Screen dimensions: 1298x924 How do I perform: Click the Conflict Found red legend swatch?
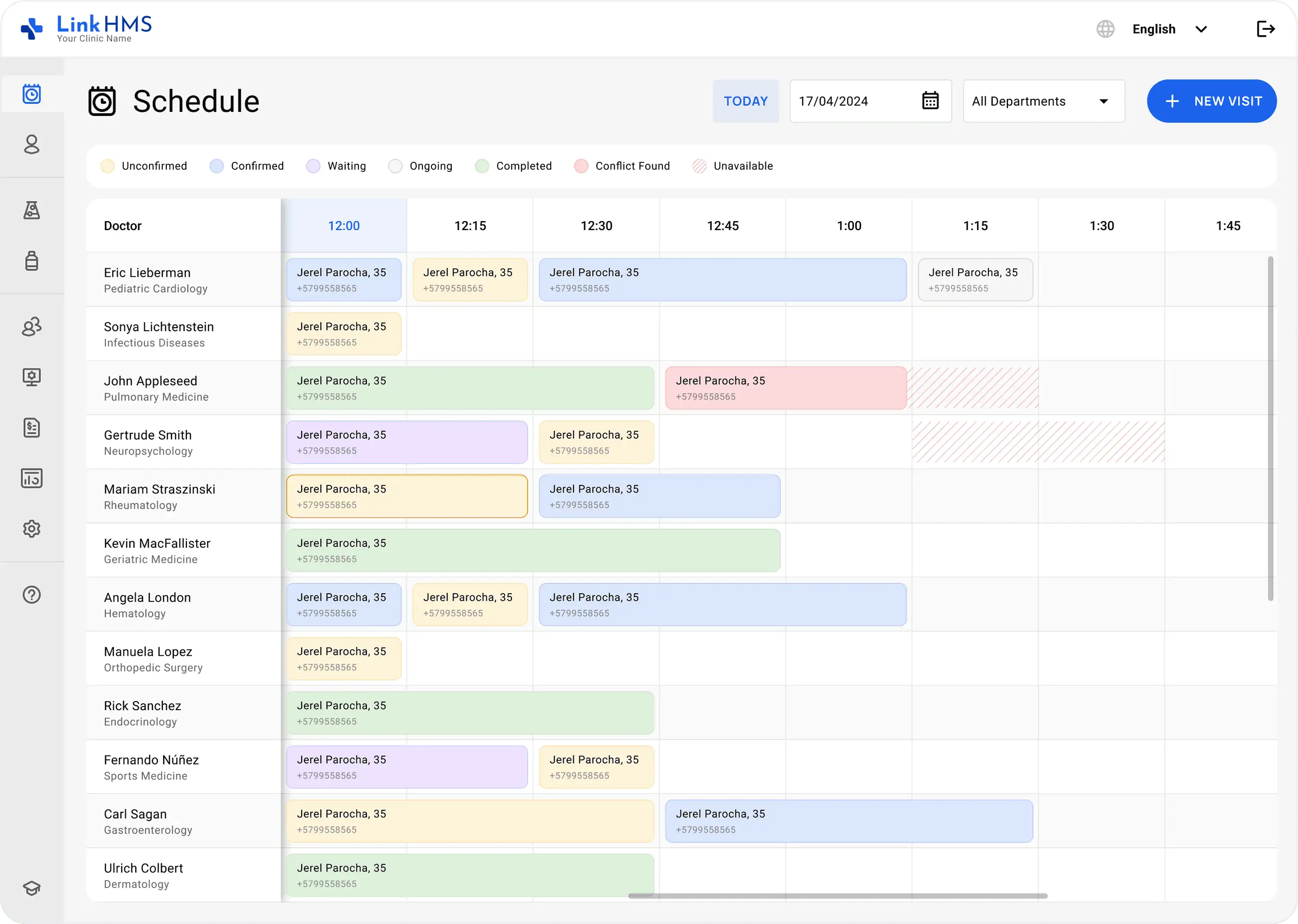pyautogui.click(x=581, y=166)
